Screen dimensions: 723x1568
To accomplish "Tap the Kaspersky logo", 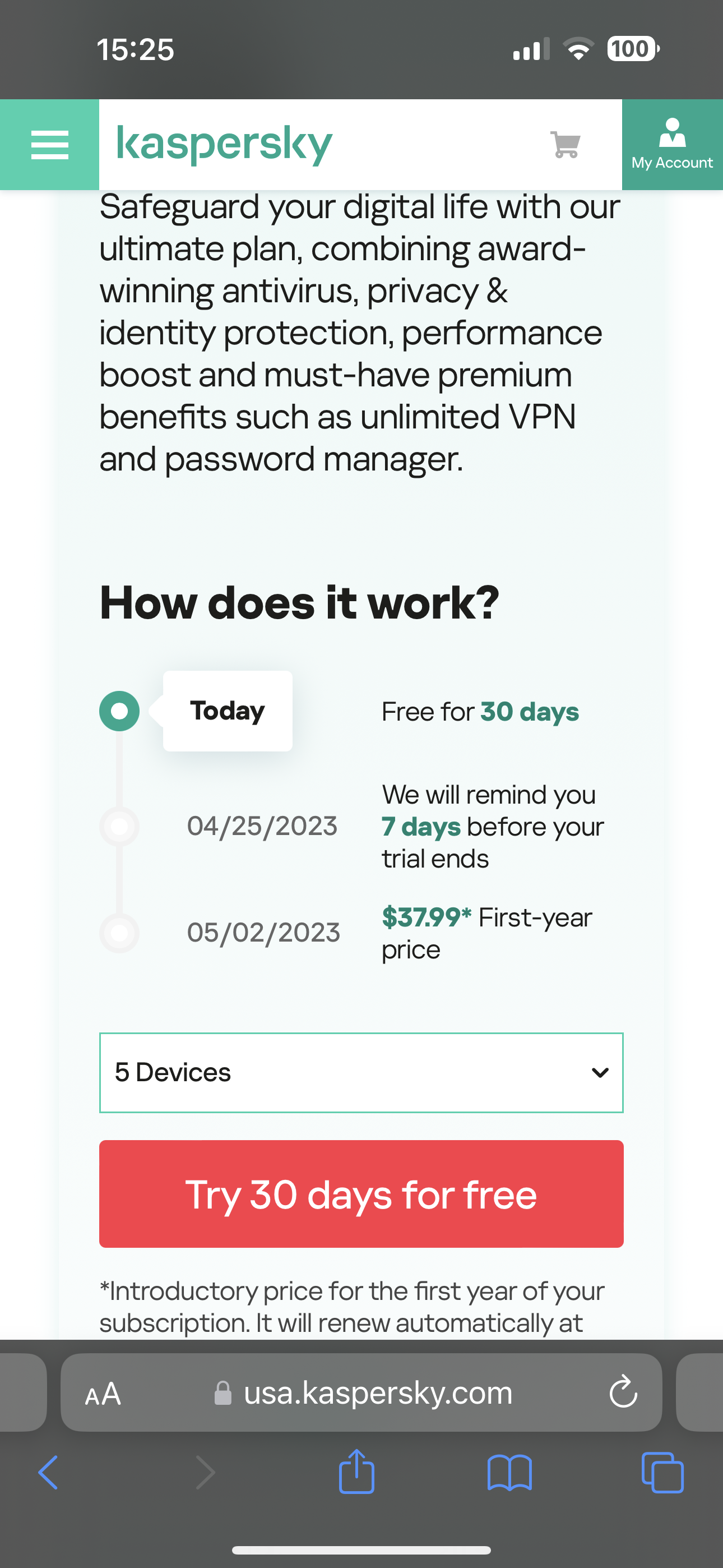I will coord(224,144).
